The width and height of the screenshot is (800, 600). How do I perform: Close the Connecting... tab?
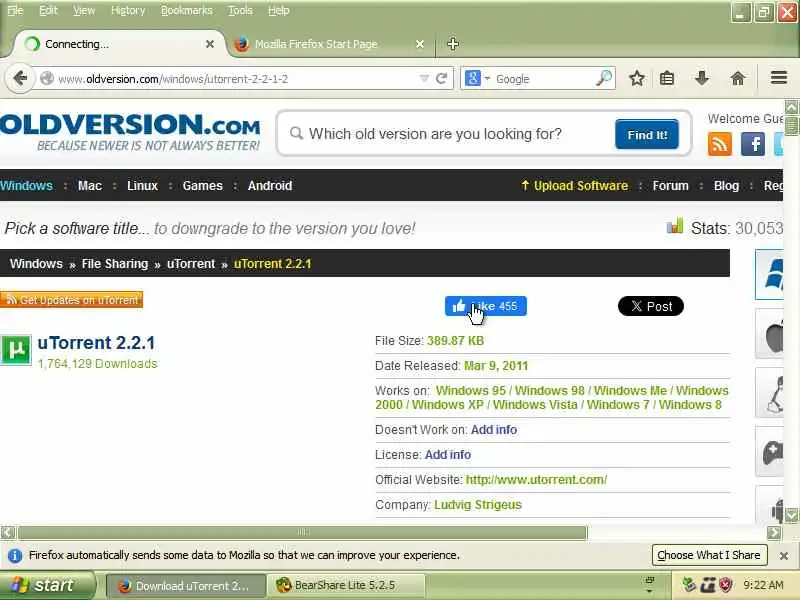(x=210, y=44)
